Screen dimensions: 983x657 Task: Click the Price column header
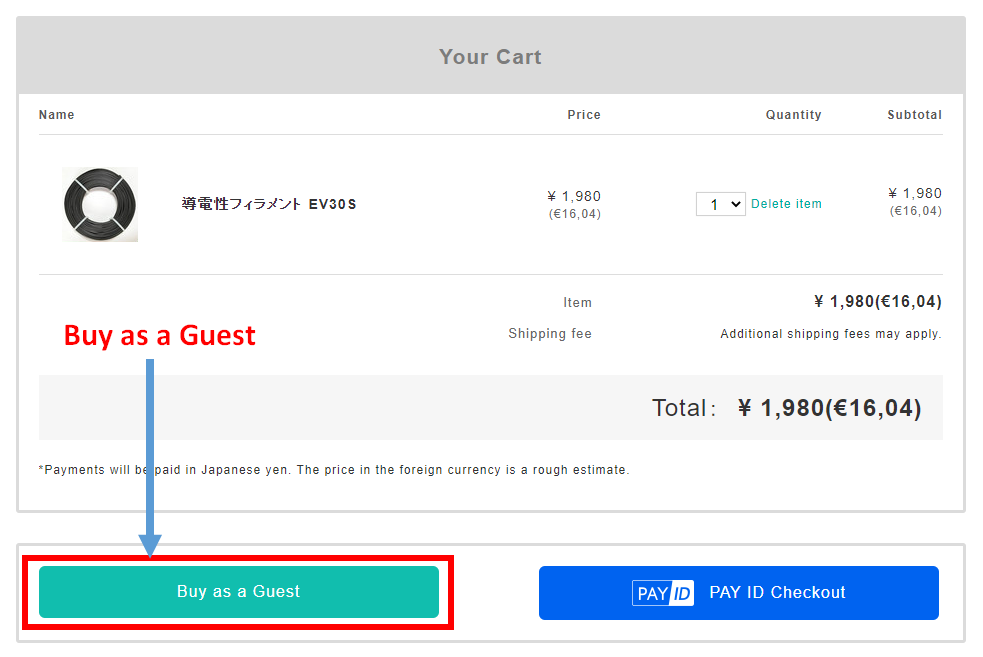click(x=584, y=115)
